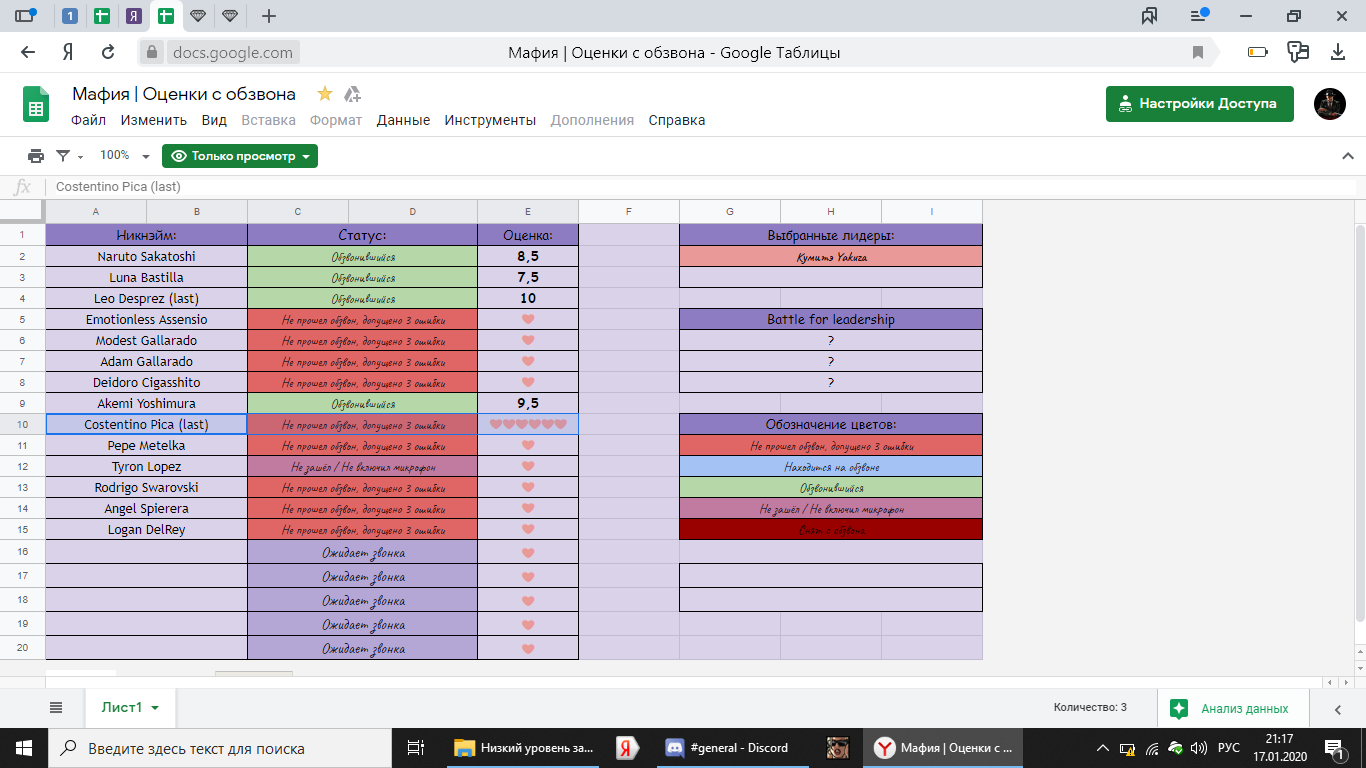Select the Battle for leadership header cell

click(831, 320)
